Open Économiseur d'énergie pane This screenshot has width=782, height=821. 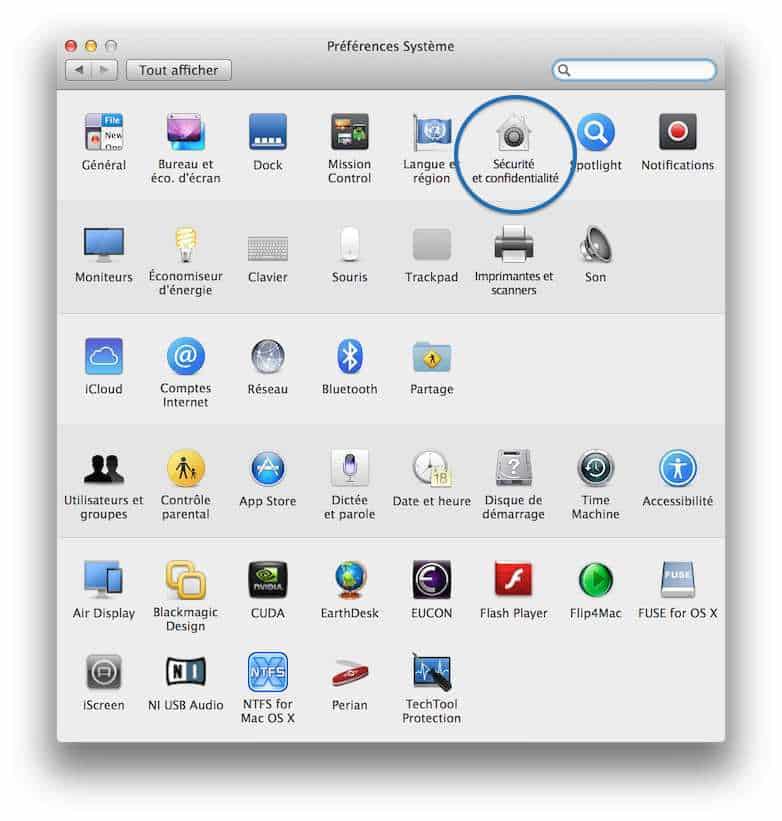pyautogui.click(x=185, y=244)
